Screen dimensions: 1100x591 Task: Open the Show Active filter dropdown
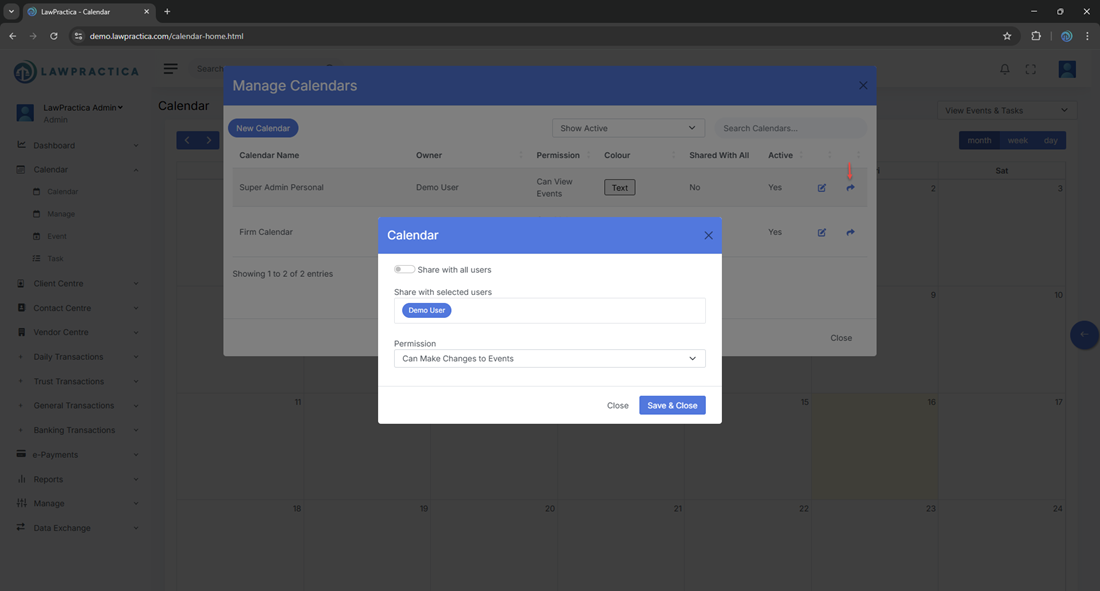point(628,128)
